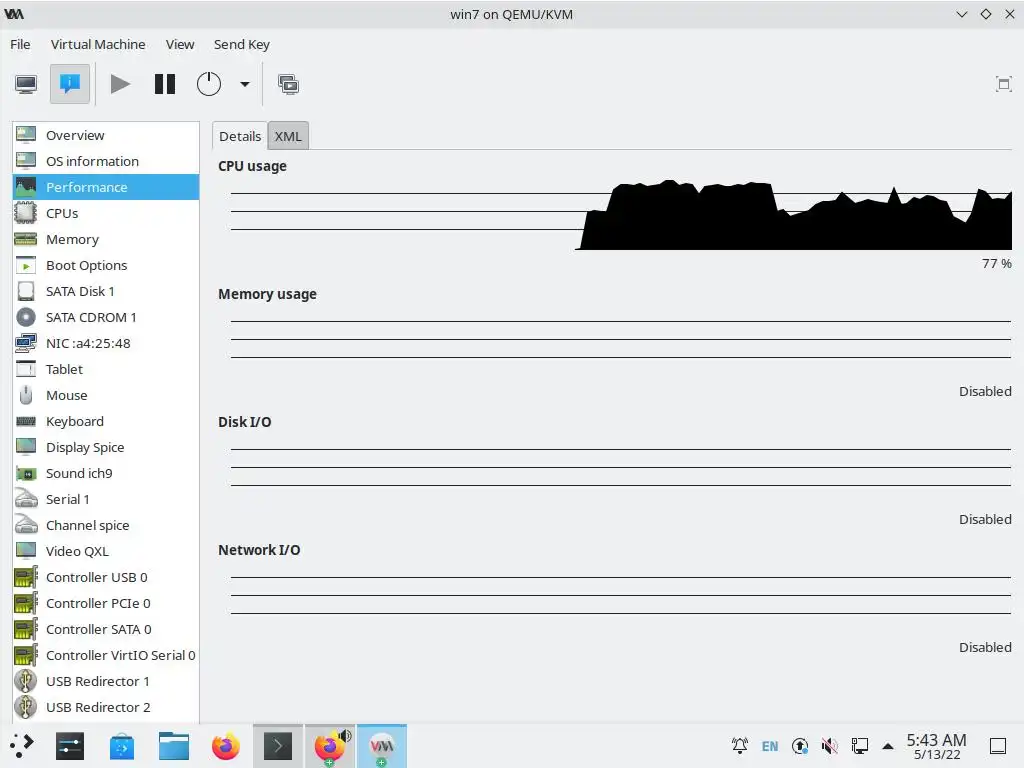The height and width of the screenshot is (768, 1024).
Task: Select USB Redirector 1
Action: (106, 682)
